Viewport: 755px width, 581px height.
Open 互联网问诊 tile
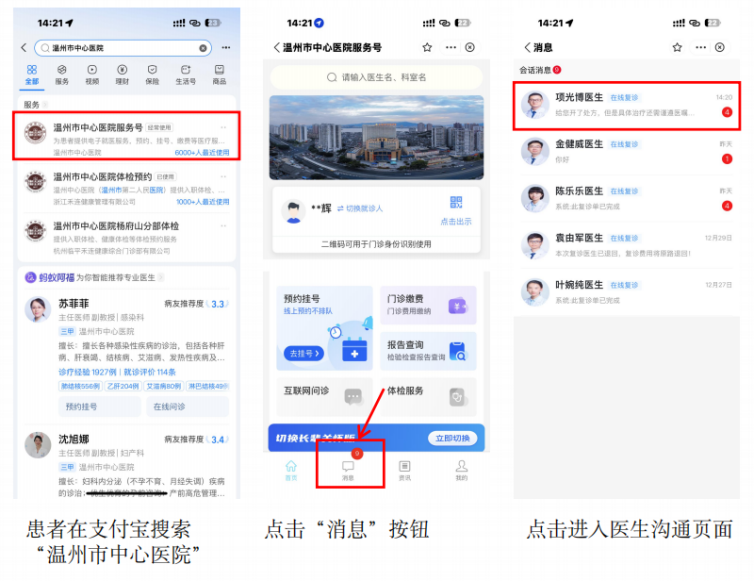click(x=324, y=397)
